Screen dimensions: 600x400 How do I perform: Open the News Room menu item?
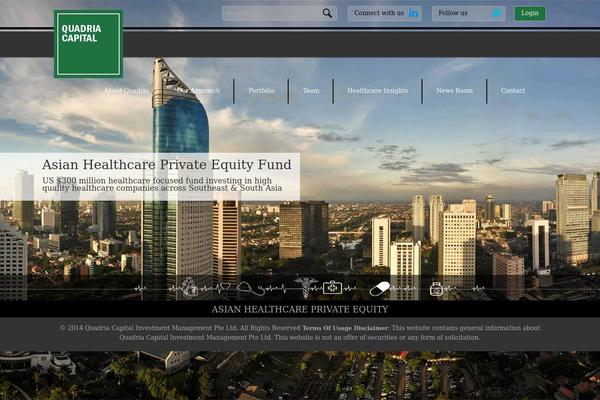455,91
